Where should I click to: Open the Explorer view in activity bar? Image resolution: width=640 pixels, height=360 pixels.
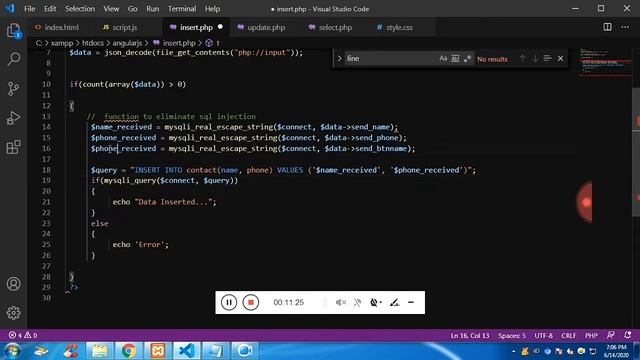[13, 31]
